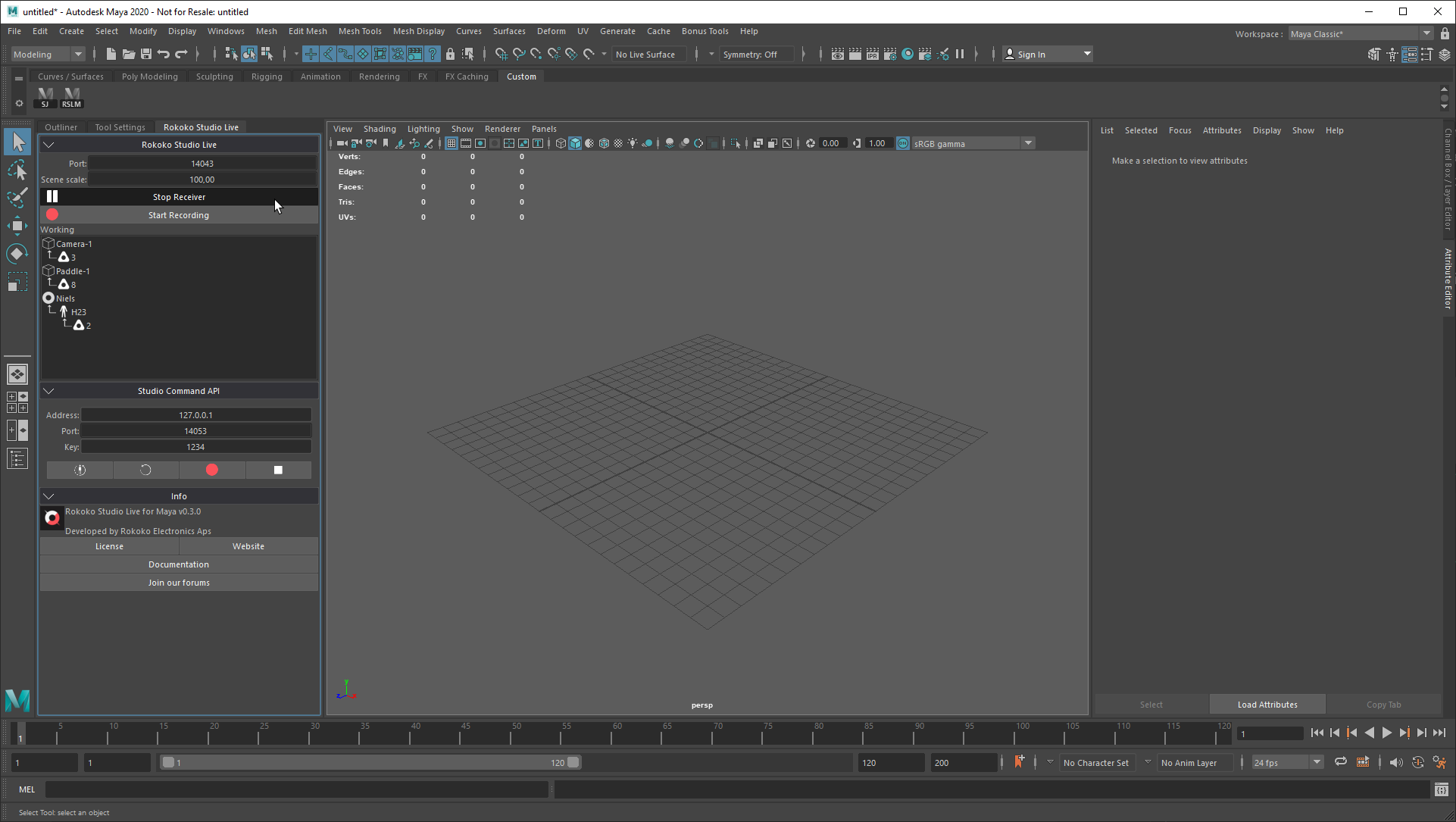This screenshot has width=1456, height=822.
Task: Click the stop square icon in Command API
Action: (278, 470)
